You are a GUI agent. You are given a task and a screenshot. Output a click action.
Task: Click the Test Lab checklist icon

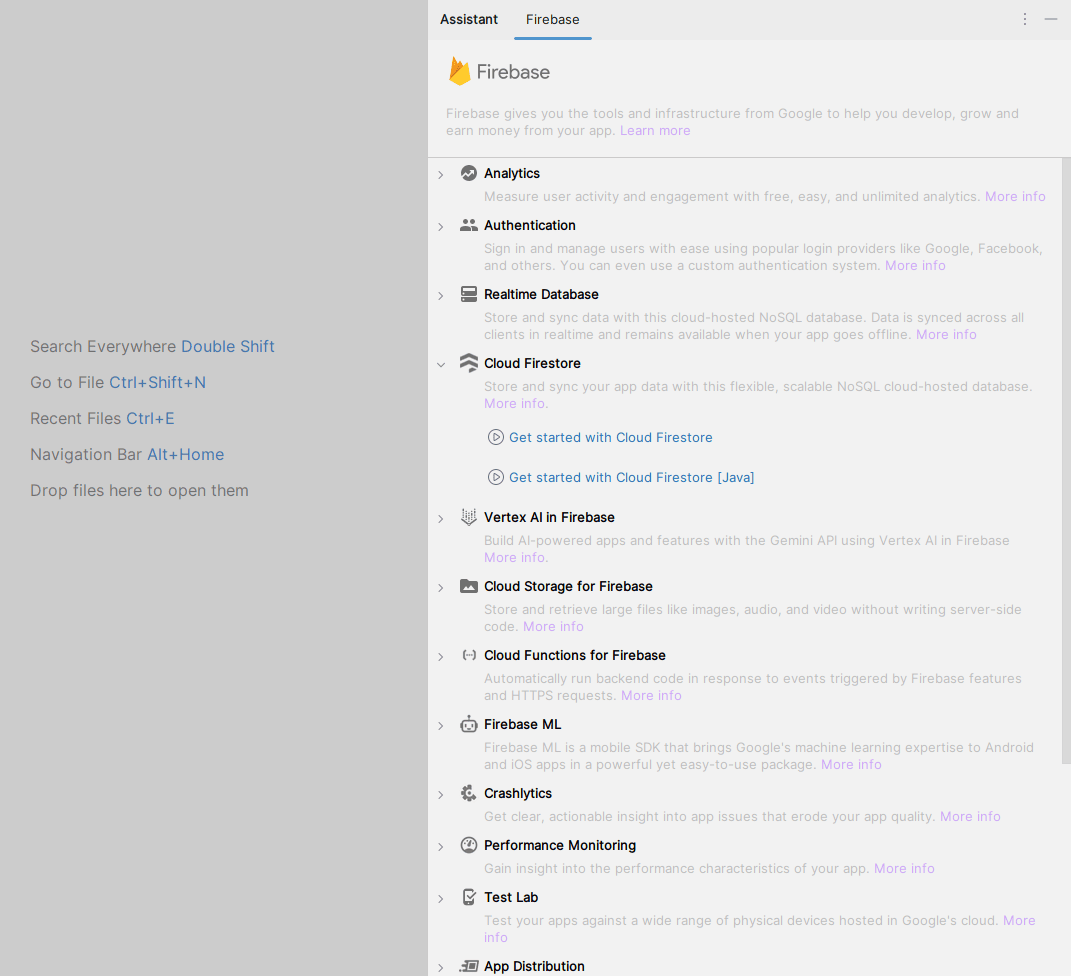(x=469, y=897)
